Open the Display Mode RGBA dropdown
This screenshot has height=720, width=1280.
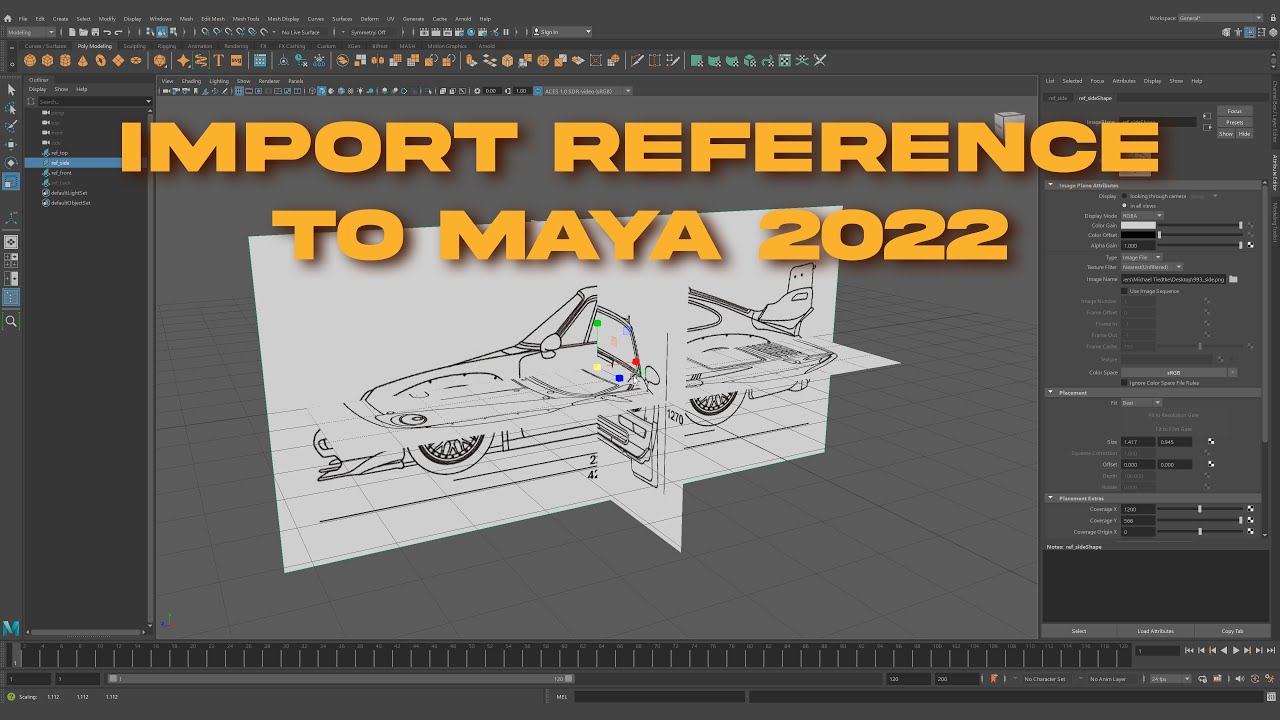tap(1142, 216)
